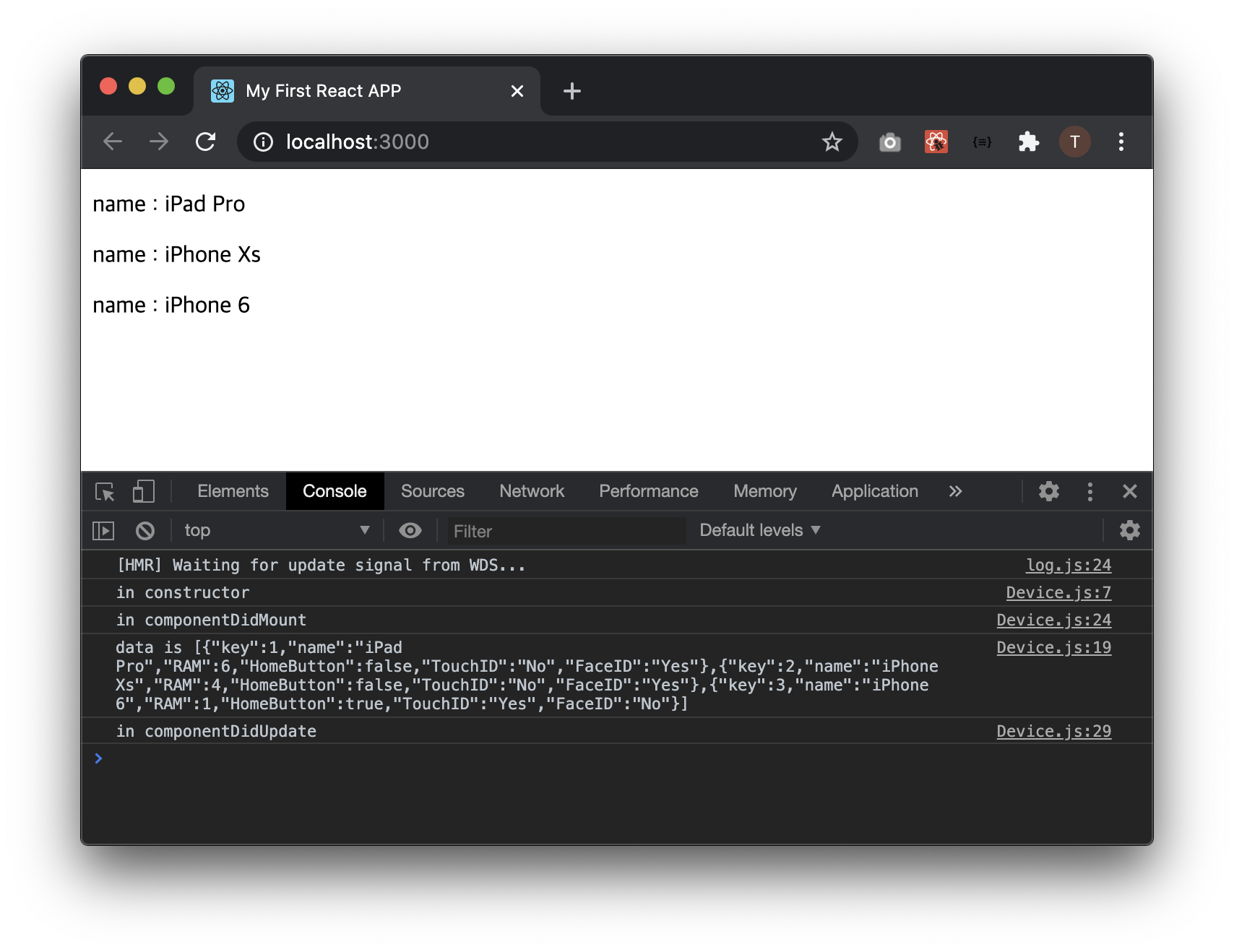Image resolution: width=1234 pixels, height=952 pixels.
Task: Focus the console Filter input
Action: pos(566,531)
